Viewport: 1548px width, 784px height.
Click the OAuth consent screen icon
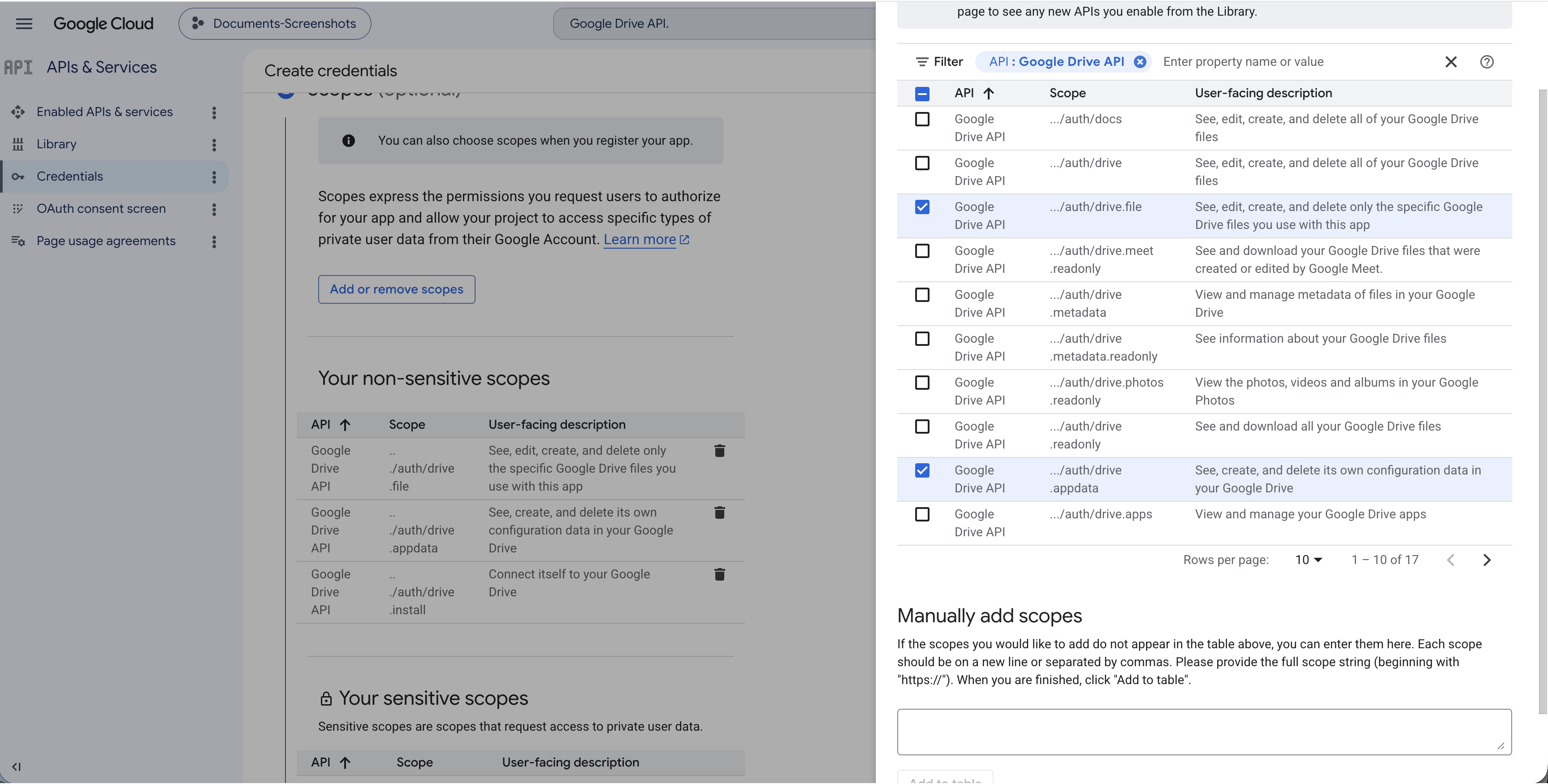(18, 208)
